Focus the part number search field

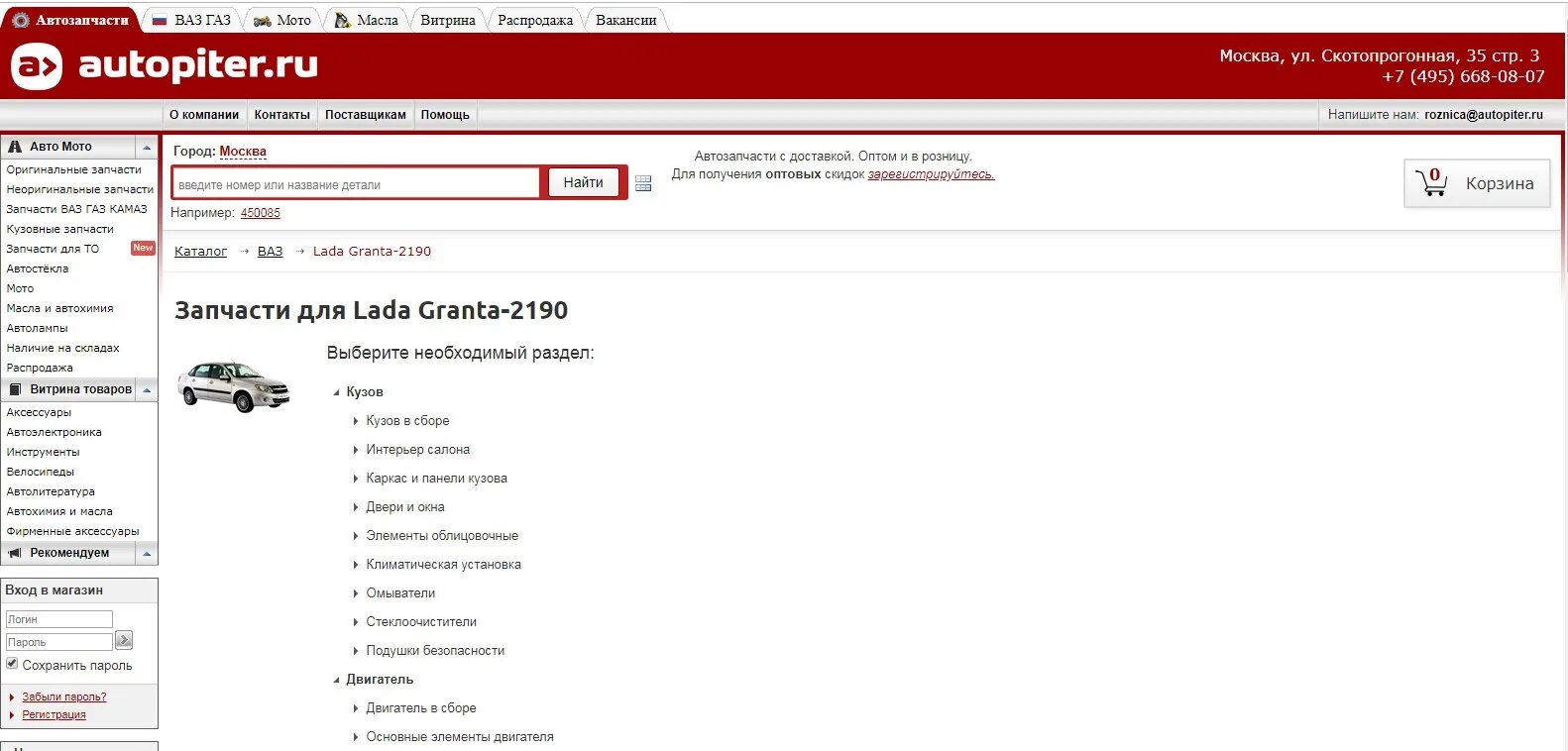click(x=356, y=184)
